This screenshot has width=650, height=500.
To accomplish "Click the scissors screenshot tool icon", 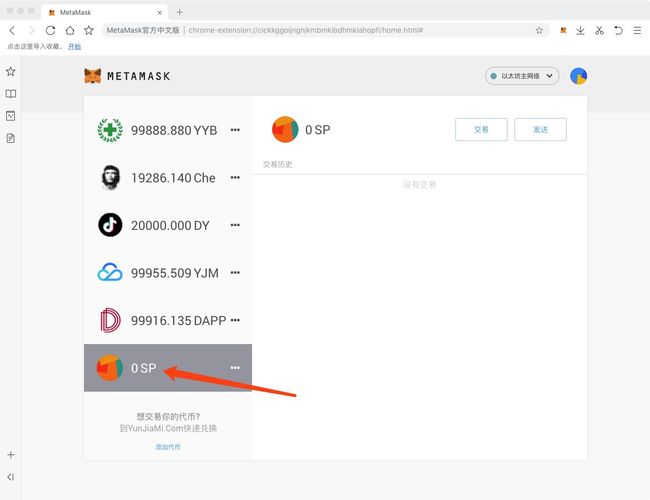I will (599, 30).
